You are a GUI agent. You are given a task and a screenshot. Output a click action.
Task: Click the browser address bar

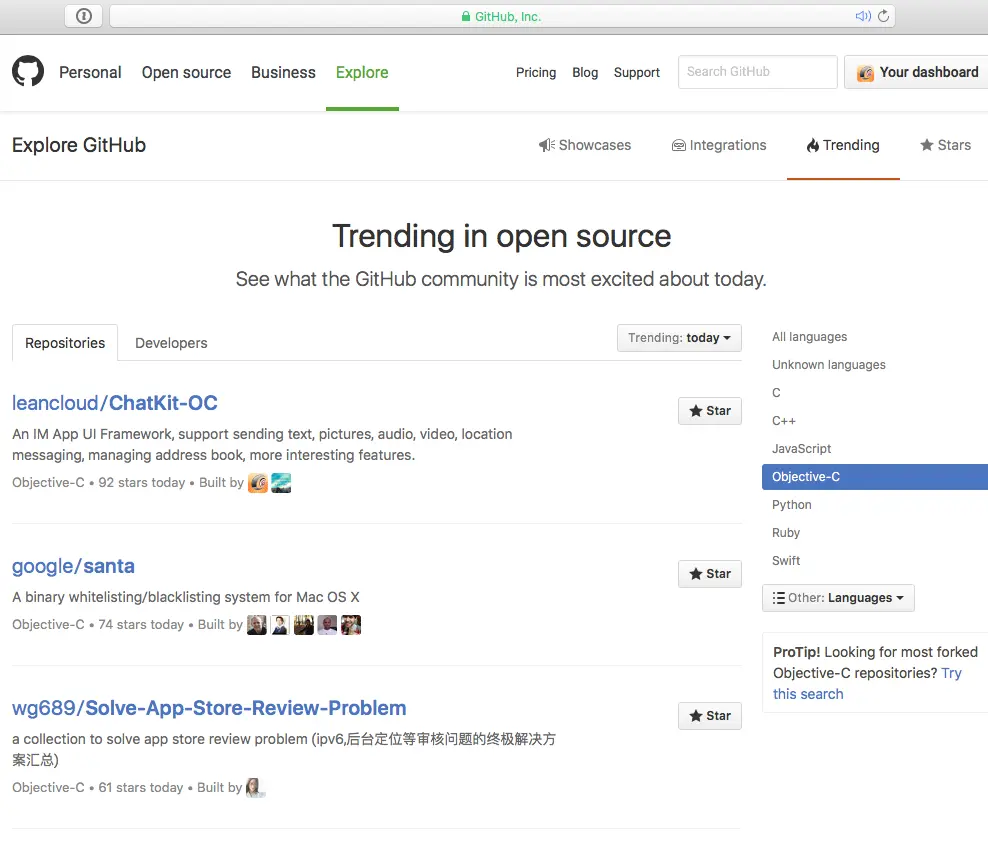tap(502, 16)
